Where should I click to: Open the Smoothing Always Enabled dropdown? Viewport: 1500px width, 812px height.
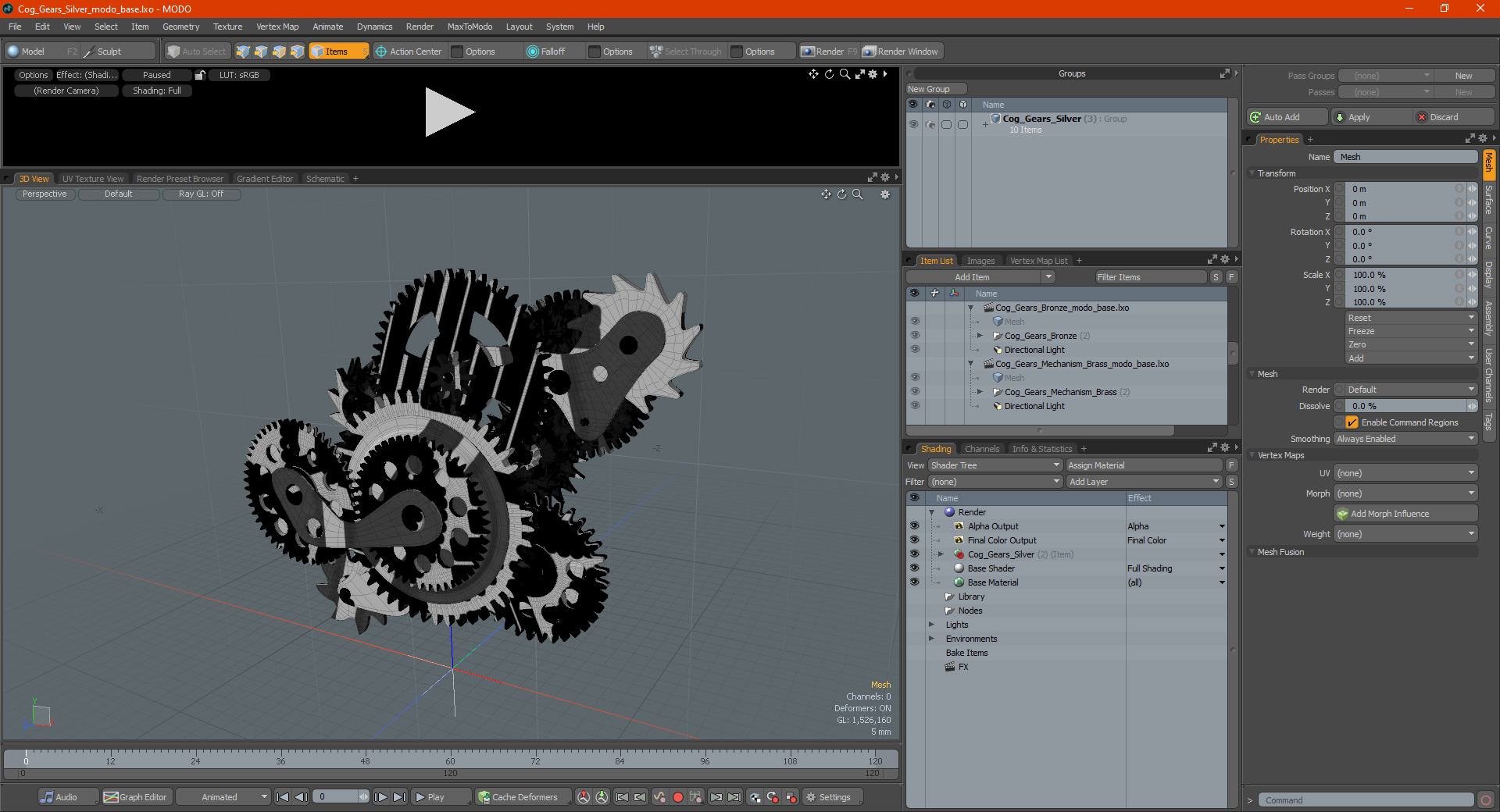pyautogui.click(x=1405, y=439)
